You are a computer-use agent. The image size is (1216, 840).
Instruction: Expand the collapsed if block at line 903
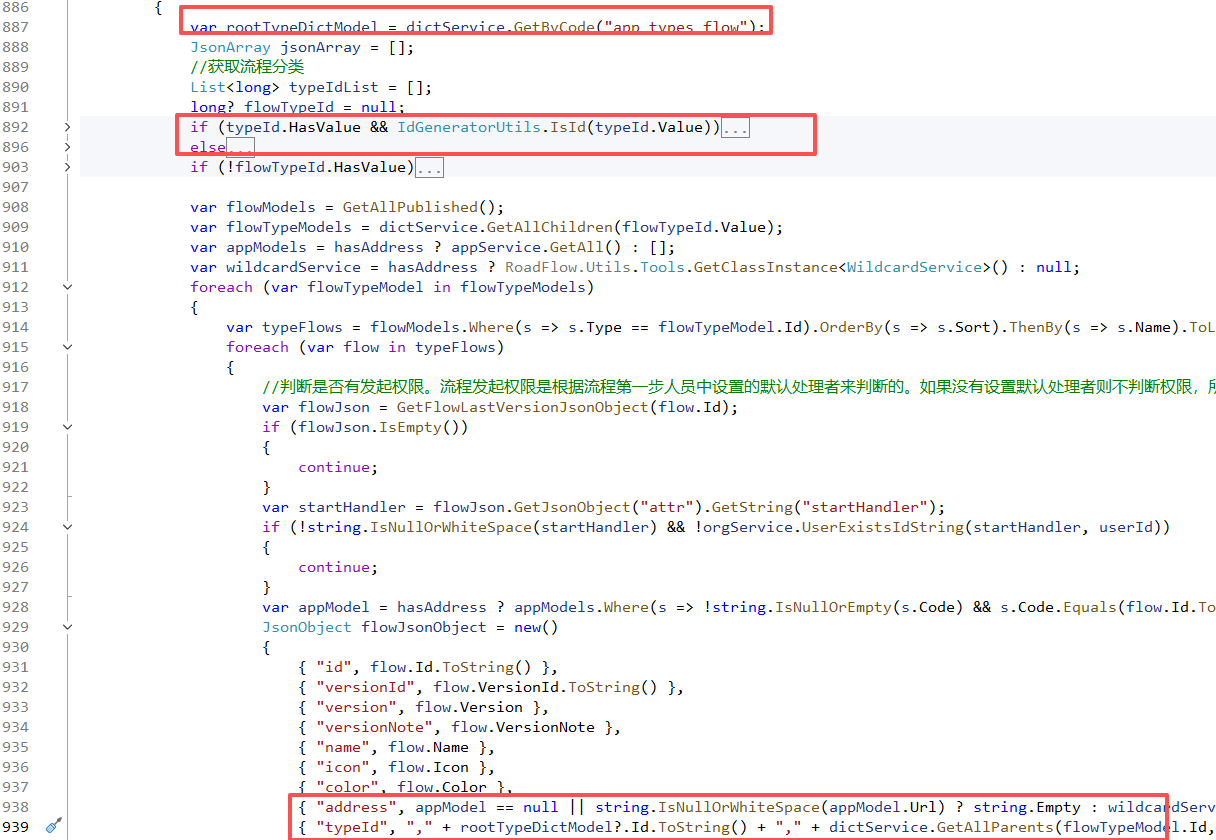67,167
